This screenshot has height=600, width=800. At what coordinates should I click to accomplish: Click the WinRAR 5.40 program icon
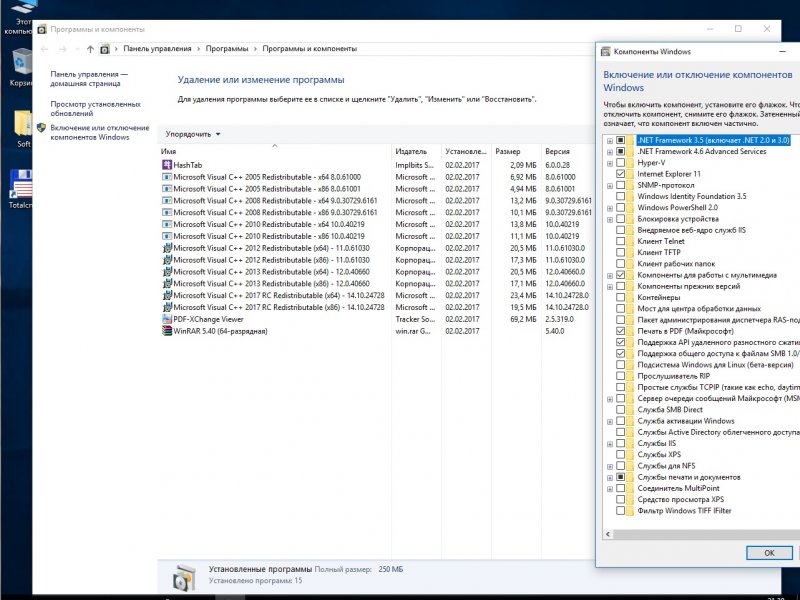point(167,331)
